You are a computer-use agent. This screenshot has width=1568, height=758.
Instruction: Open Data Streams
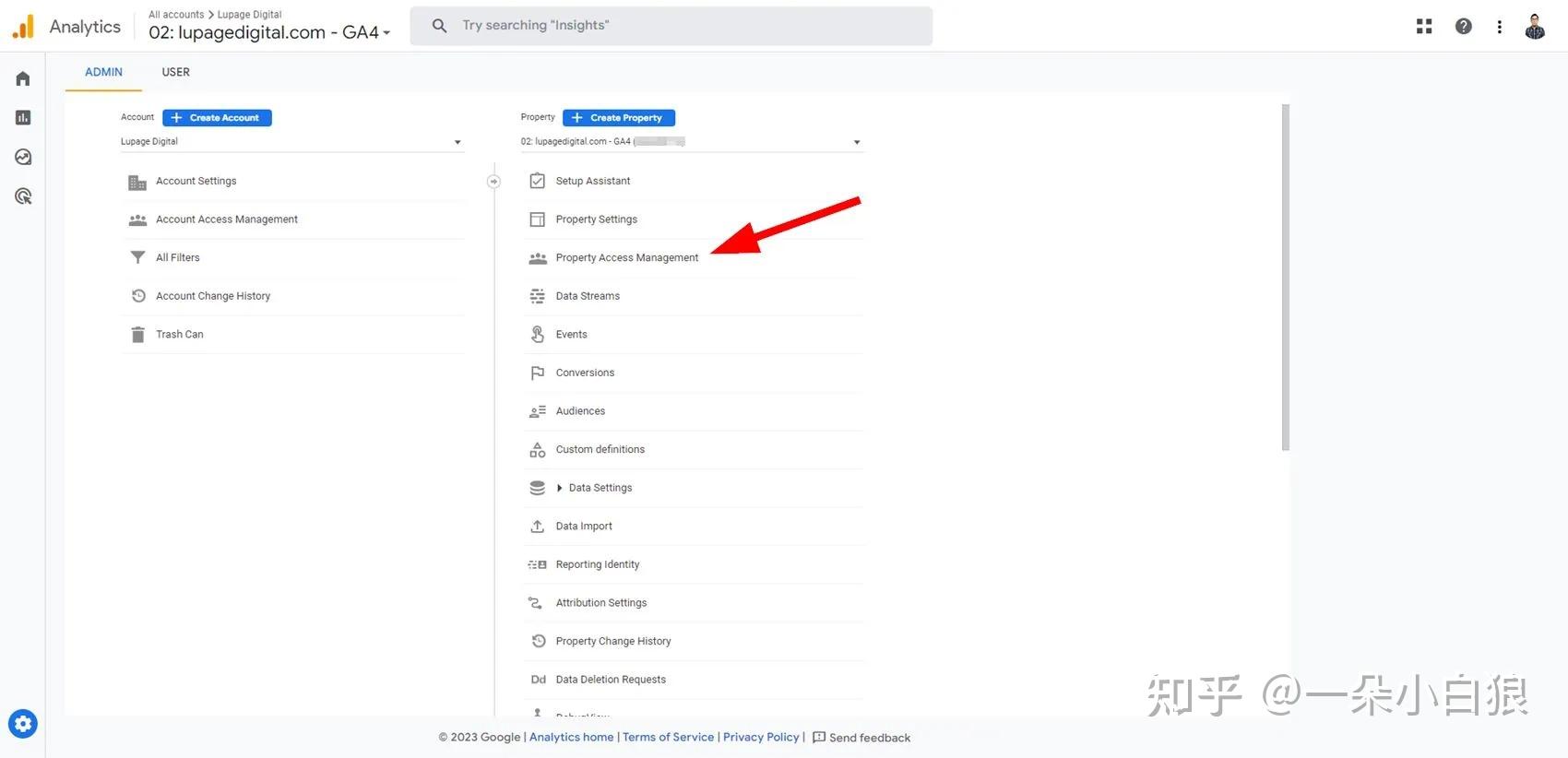[588, 296]
